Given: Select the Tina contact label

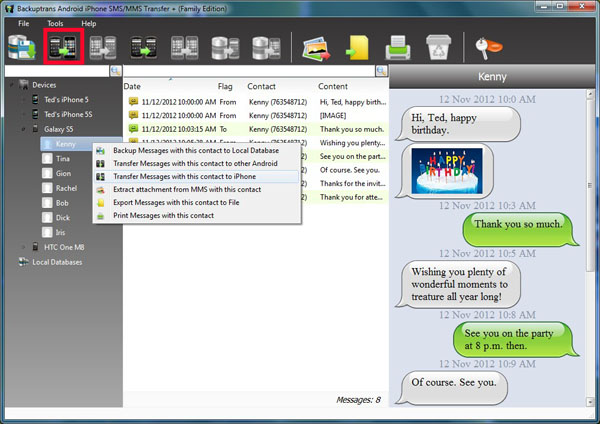Looking at the screenshot, I should click(63, 158).
